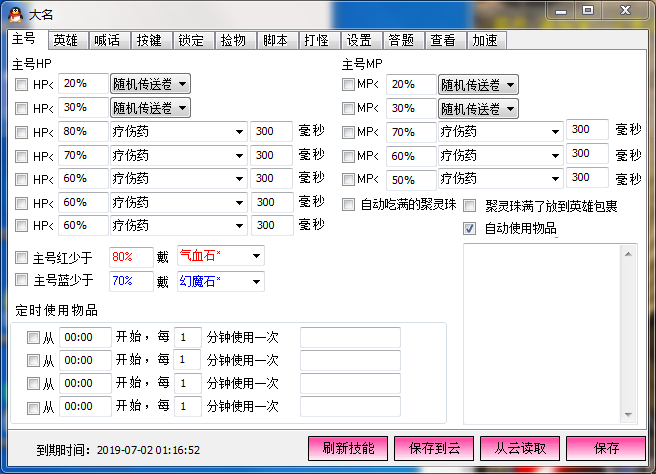The width and height of the screenshot is (656, 474).
Task: Switch to the 查看 tab
Action: coord(445,41)
